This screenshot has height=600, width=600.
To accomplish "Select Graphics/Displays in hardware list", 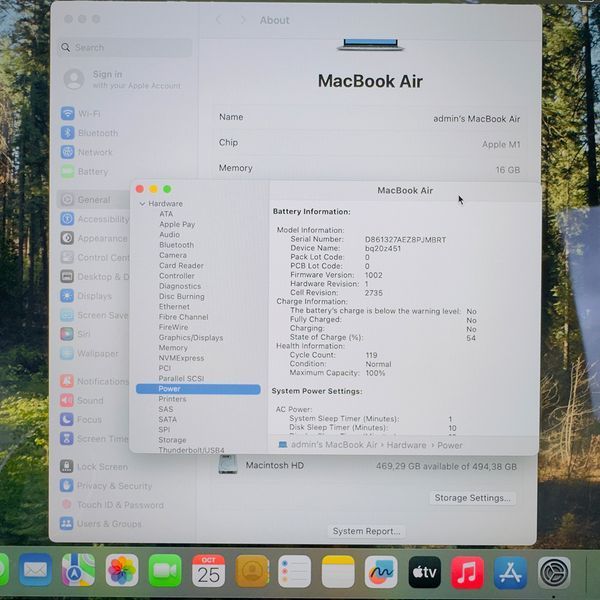I will 191,338.
